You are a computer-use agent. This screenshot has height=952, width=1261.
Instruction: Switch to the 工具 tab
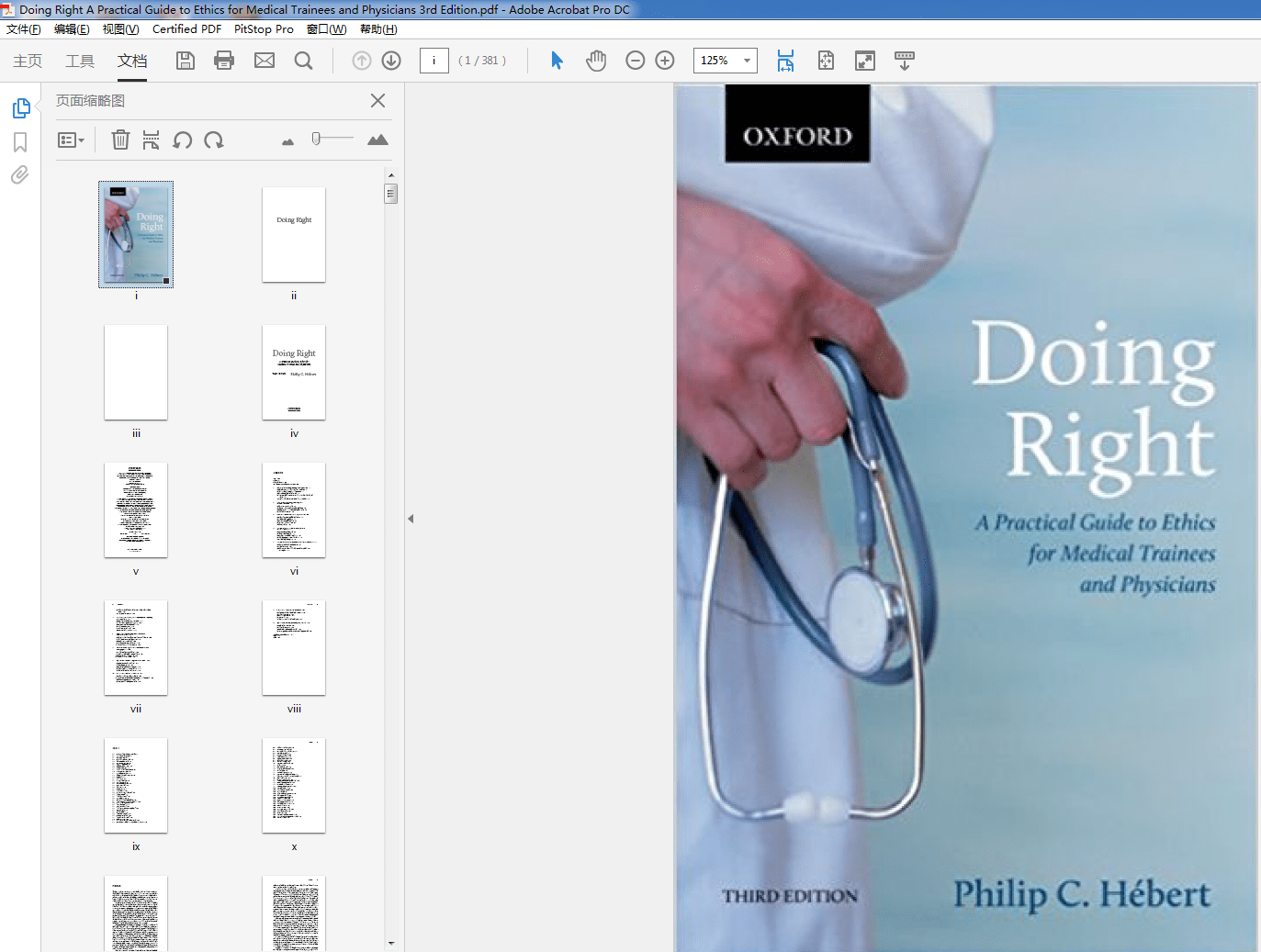pos(79,60)
